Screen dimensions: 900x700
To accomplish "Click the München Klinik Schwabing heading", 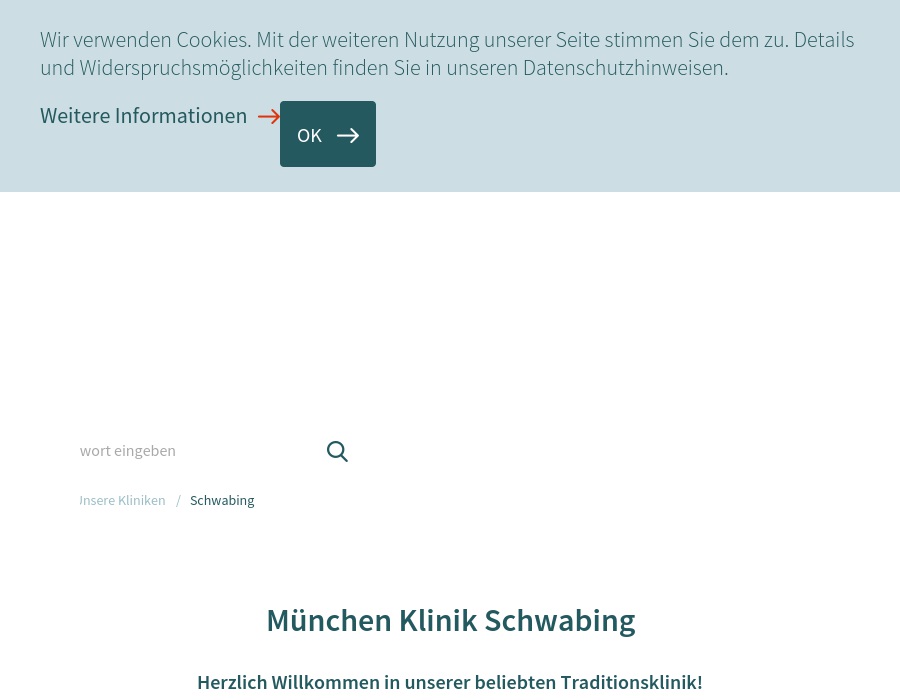I will point(450,620).
